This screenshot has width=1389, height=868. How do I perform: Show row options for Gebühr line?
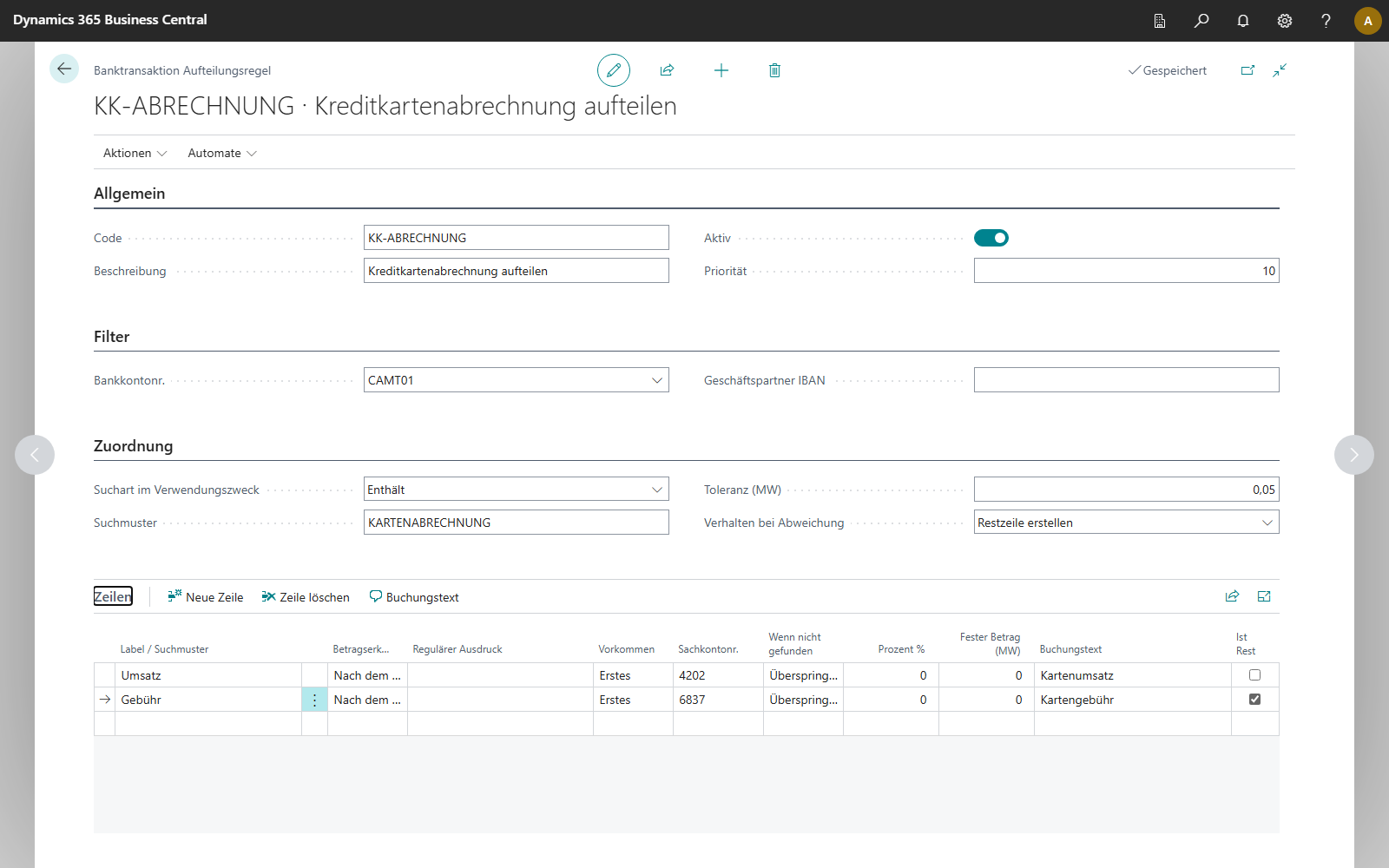(x=314, y=700)
